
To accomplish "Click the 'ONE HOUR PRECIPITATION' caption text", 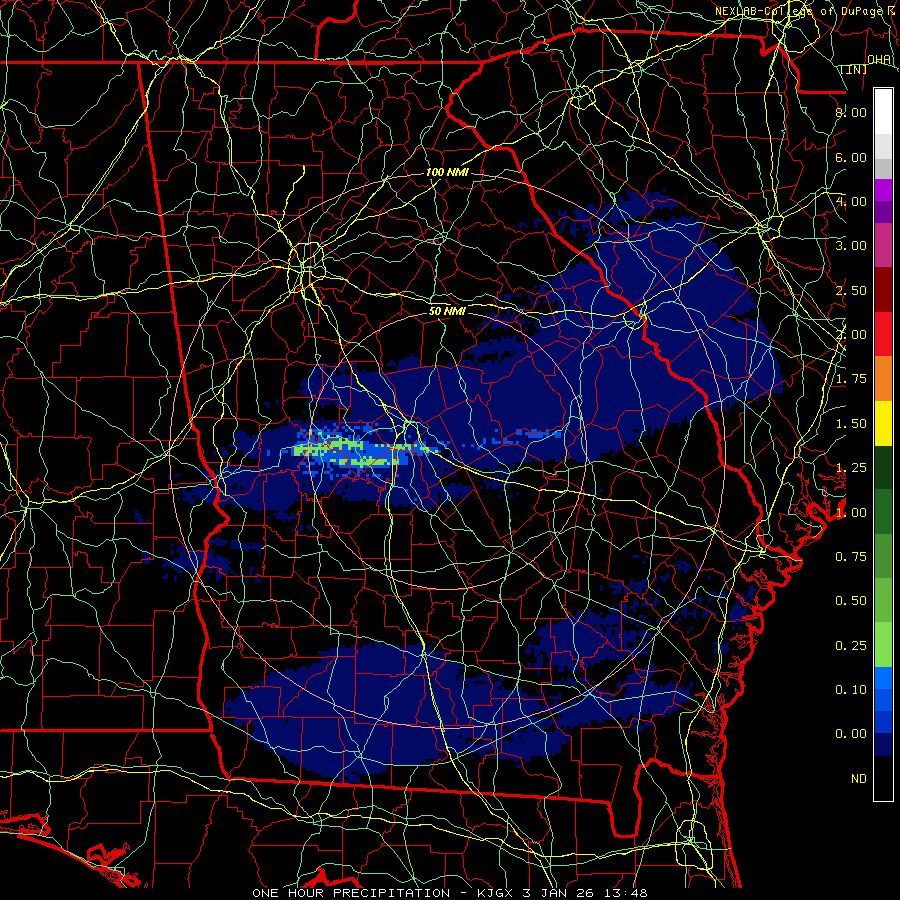I will [x=351, y=893].
